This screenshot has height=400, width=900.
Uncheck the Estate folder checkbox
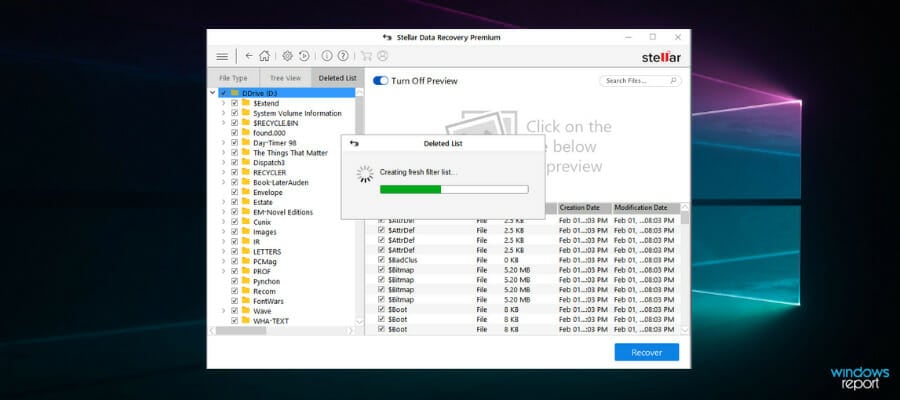pyautogui.click(x=235, y=202)
